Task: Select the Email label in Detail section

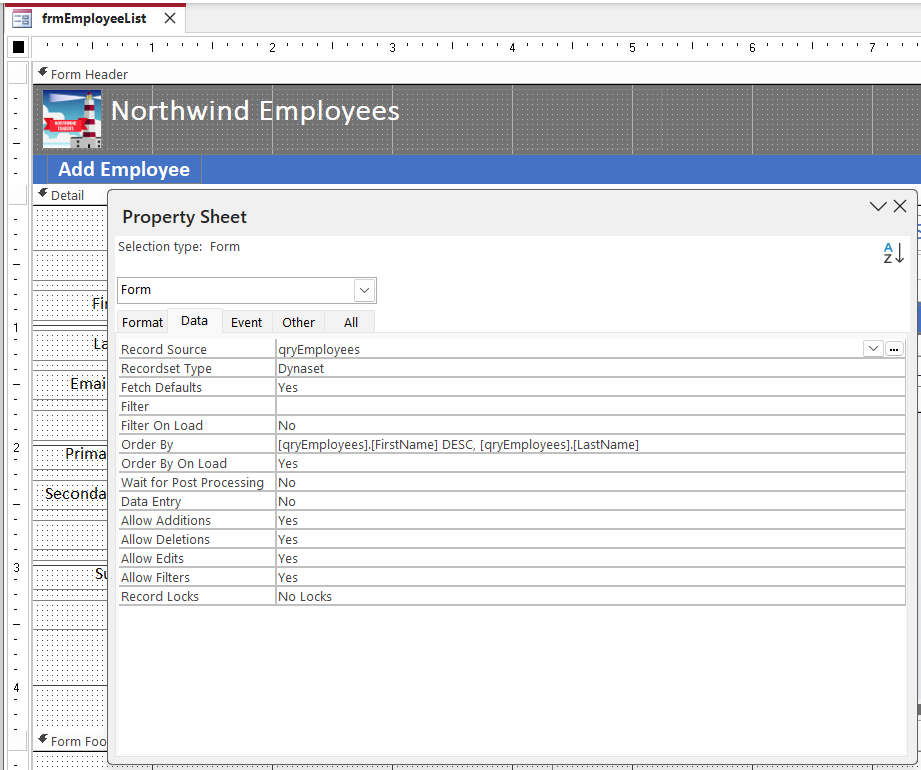Action: (x=88, y=384)
